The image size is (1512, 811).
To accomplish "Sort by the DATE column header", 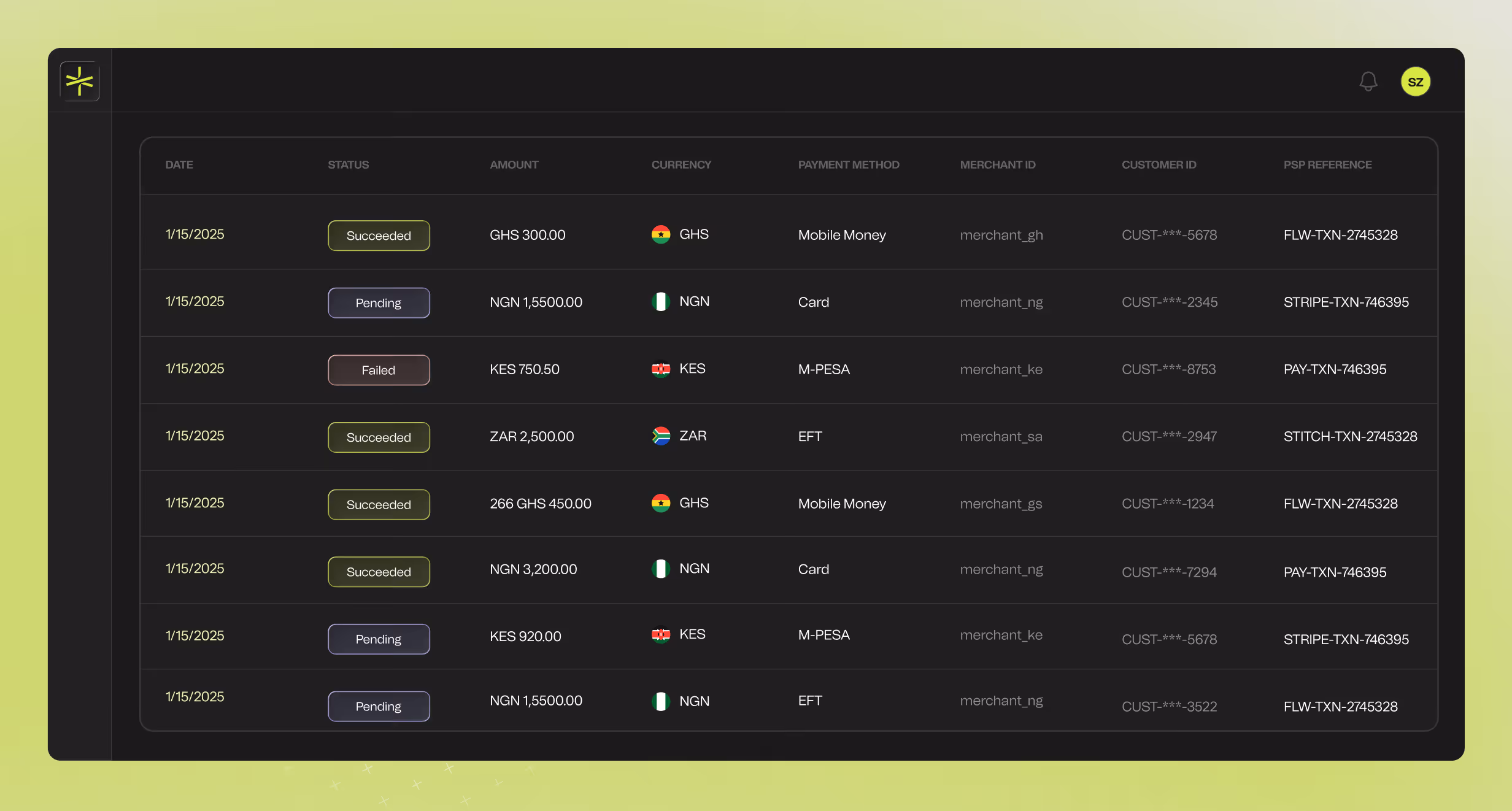I will [x=179, y=164].
